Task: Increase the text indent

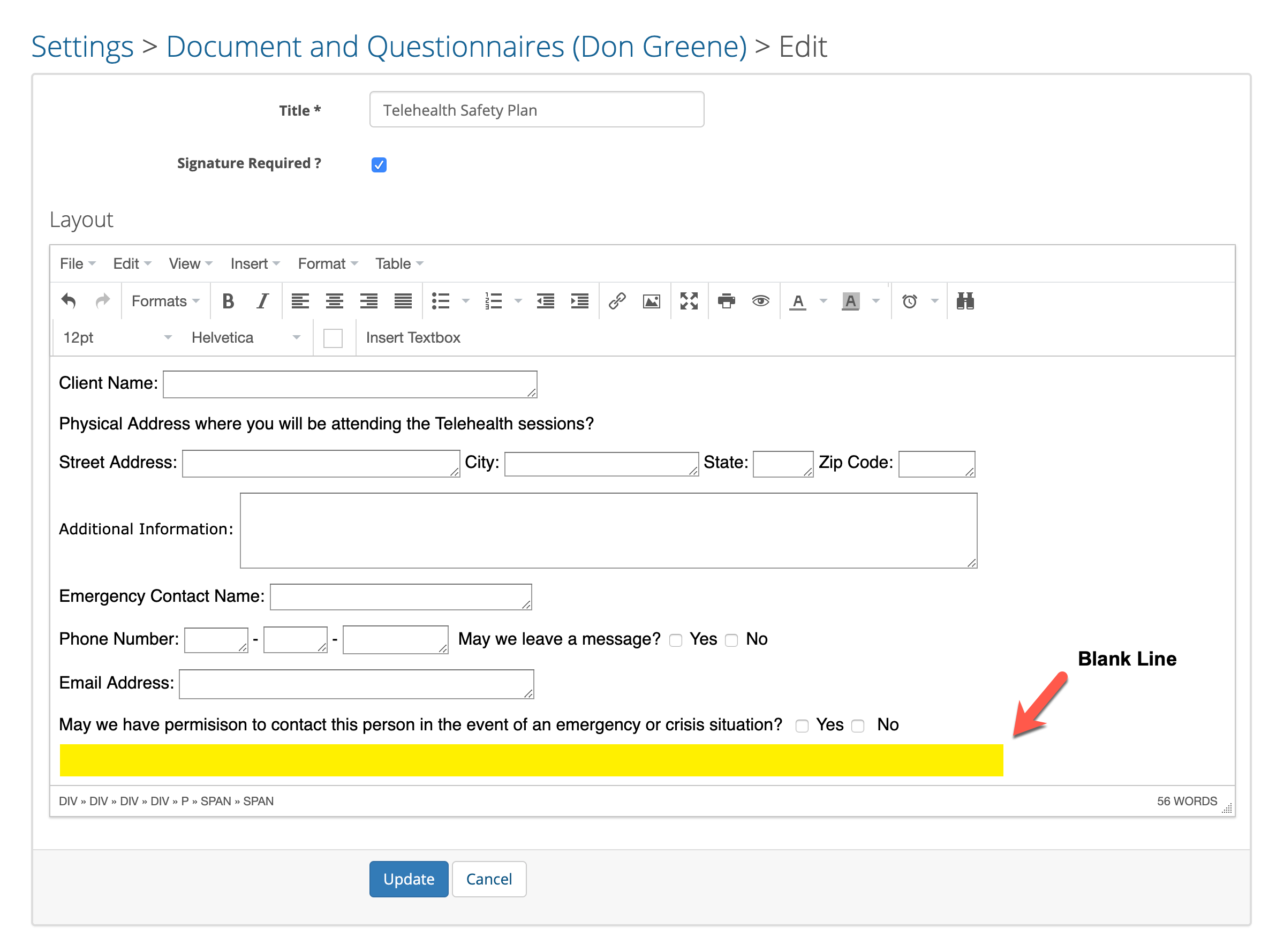Action: point(579,301)
